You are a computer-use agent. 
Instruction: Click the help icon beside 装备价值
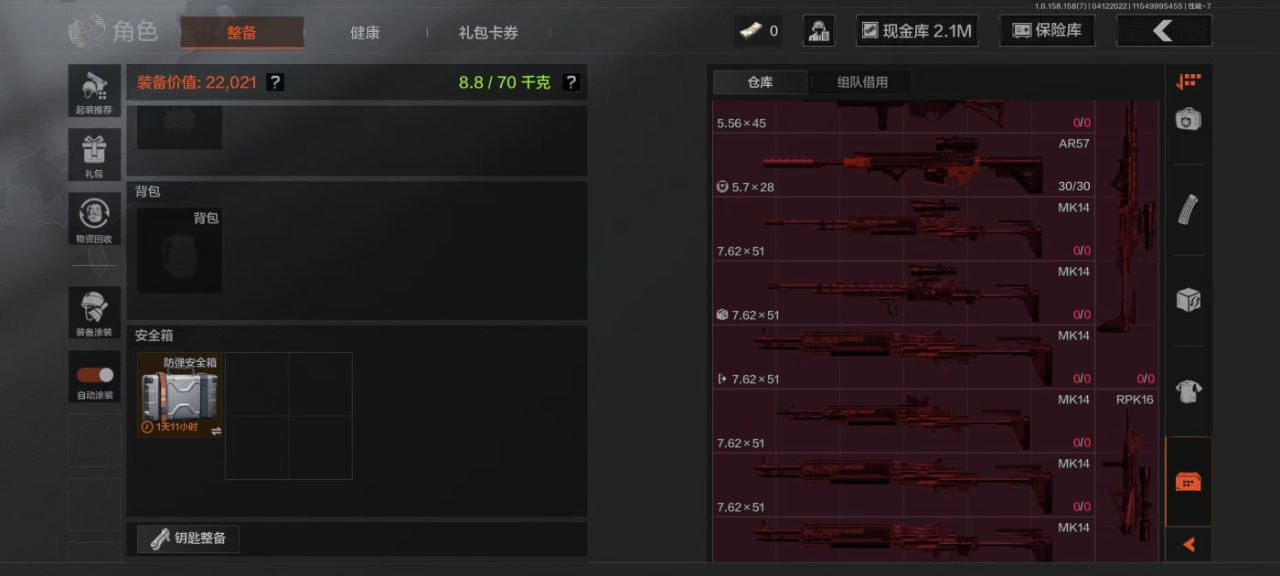point(275,82)
